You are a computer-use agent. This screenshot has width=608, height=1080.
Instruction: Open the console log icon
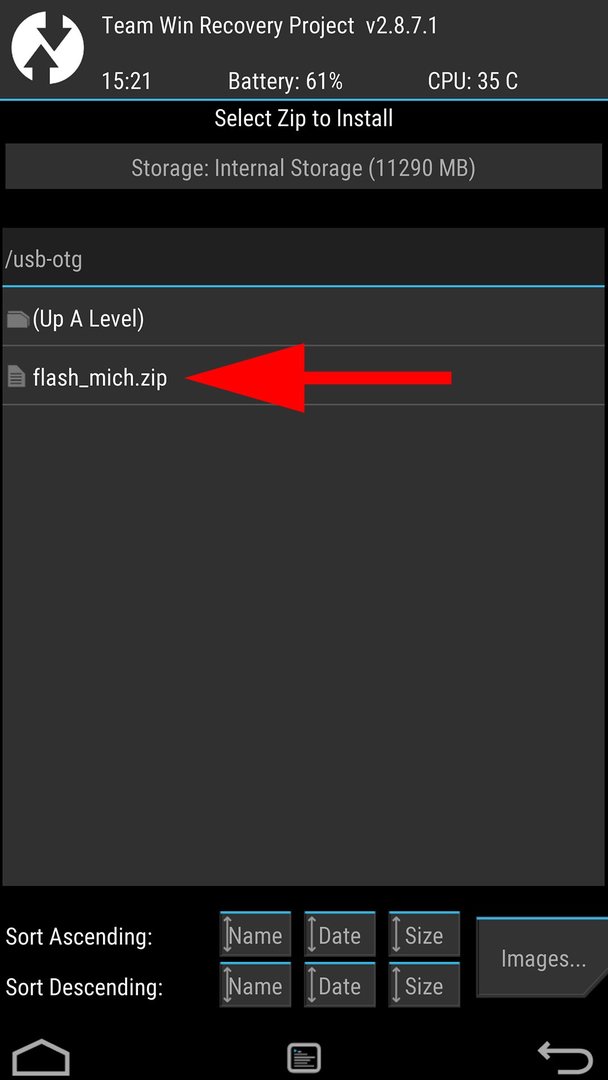click(x=304, y=1057)
